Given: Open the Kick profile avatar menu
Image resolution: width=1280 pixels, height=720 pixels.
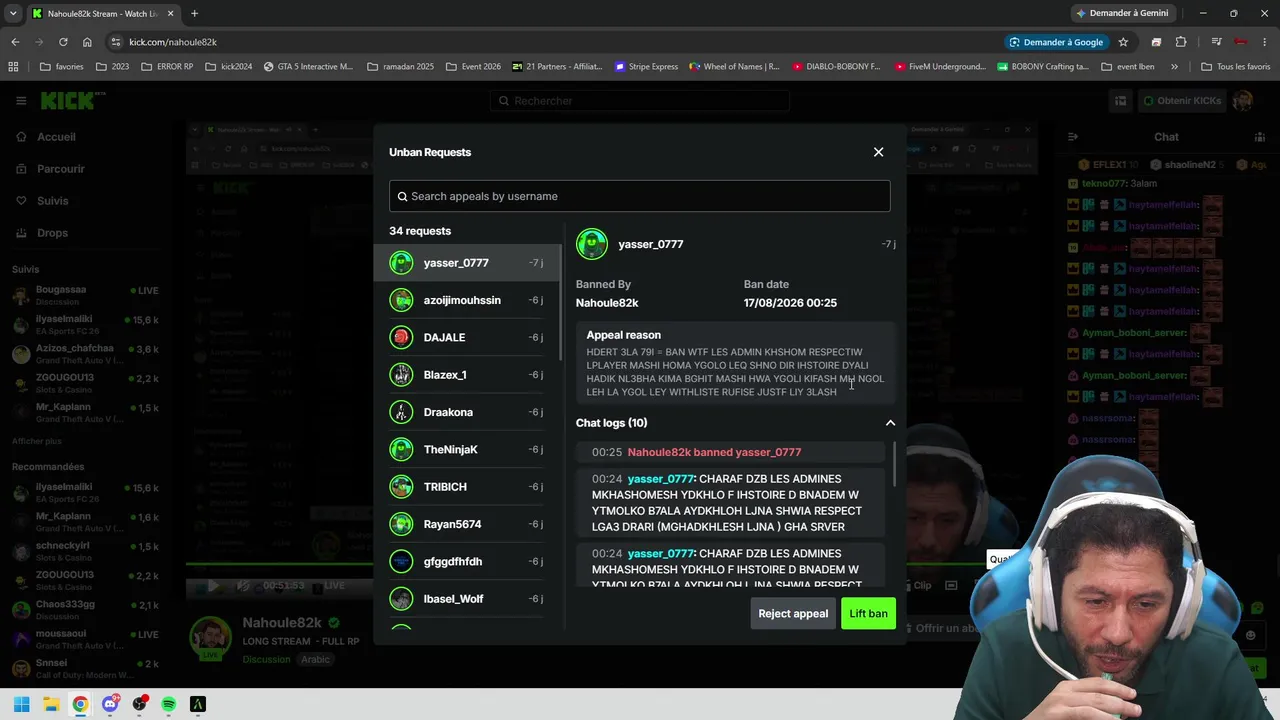Looking at the screenshot, I should [x=1243, y=101].
